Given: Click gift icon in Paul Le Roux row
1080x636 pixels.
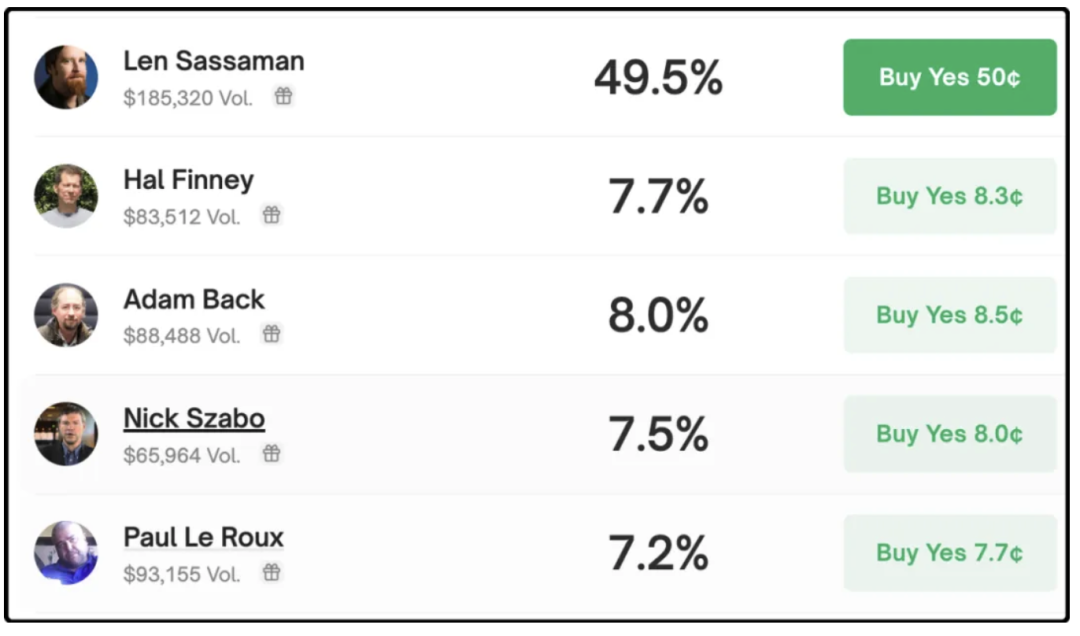Looking at the screenshot, I should pyautogui.click(x=271, y=572).
